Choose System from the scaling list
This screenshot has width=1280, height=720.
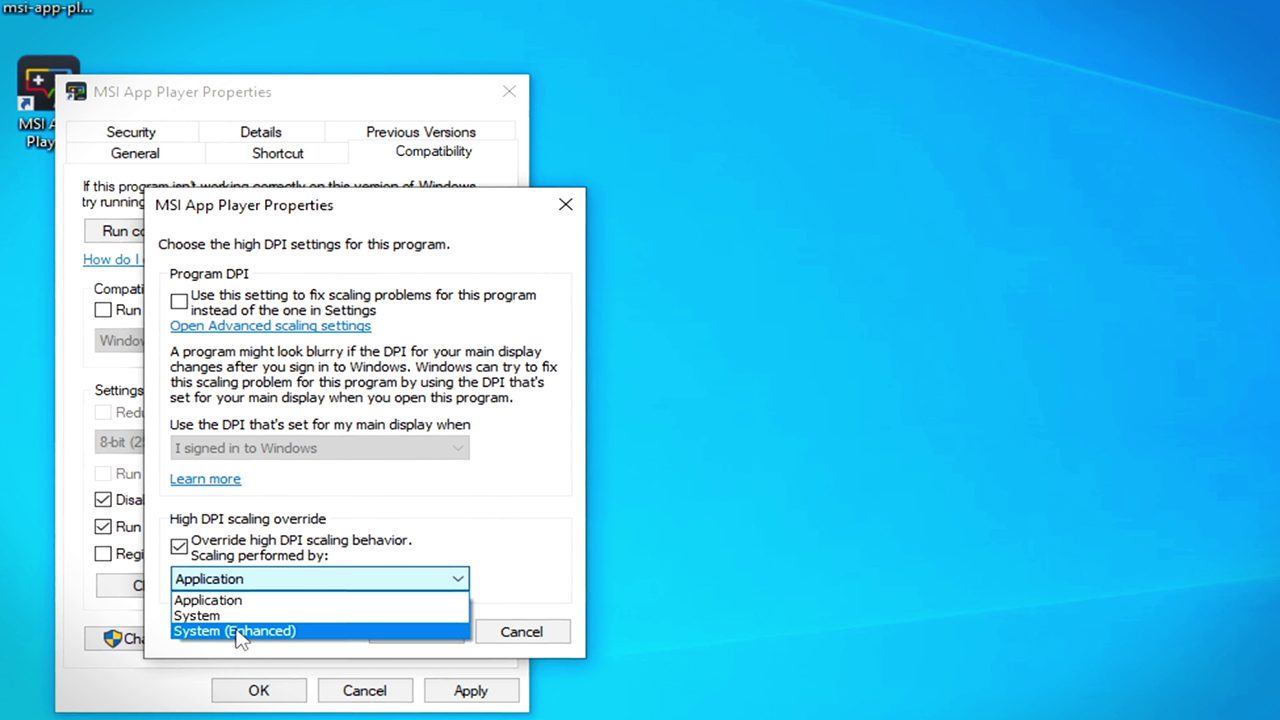point(320,615)
